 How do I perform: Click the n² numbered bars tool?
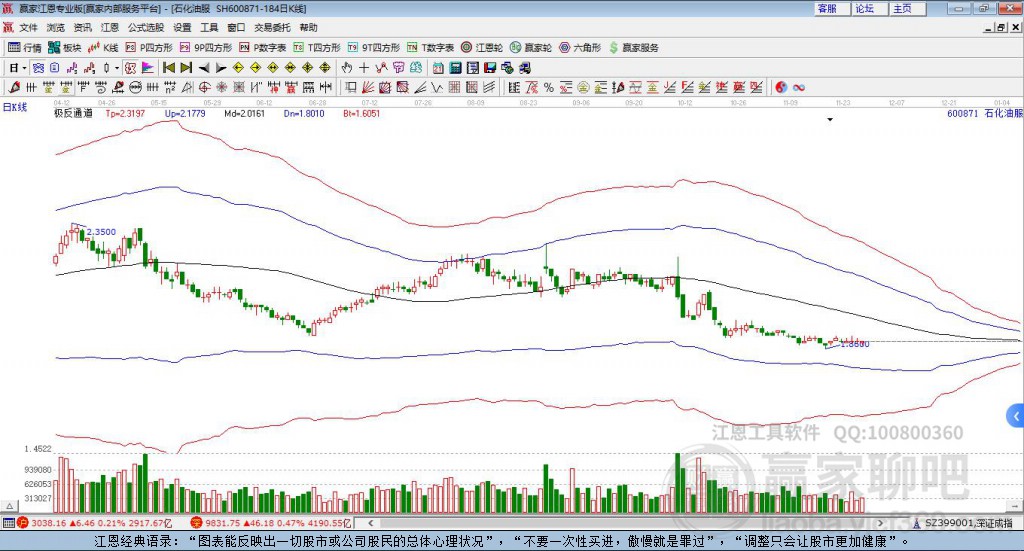[x=170, y=87]
